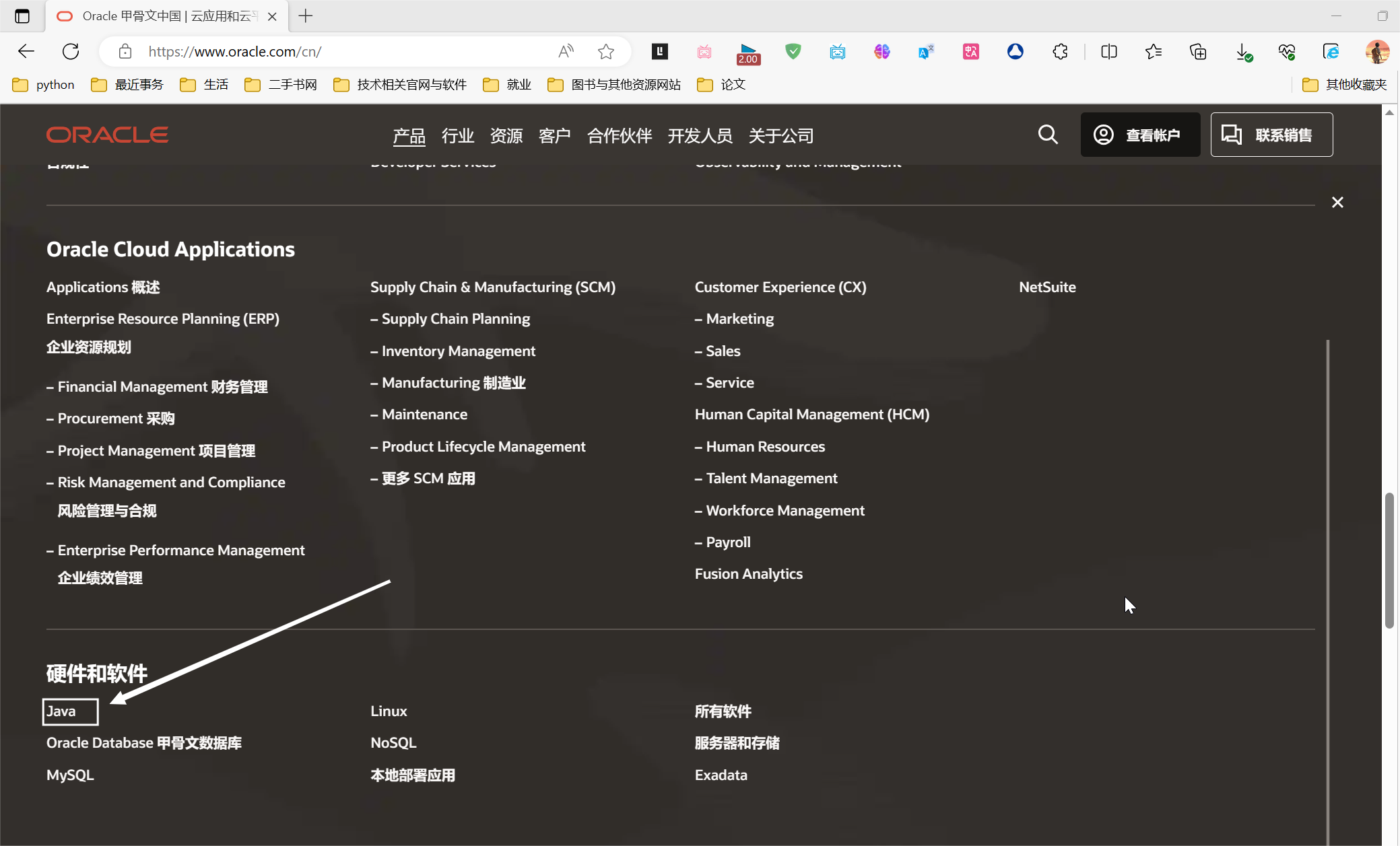Open a new browser tab

[x=306, y=16]
